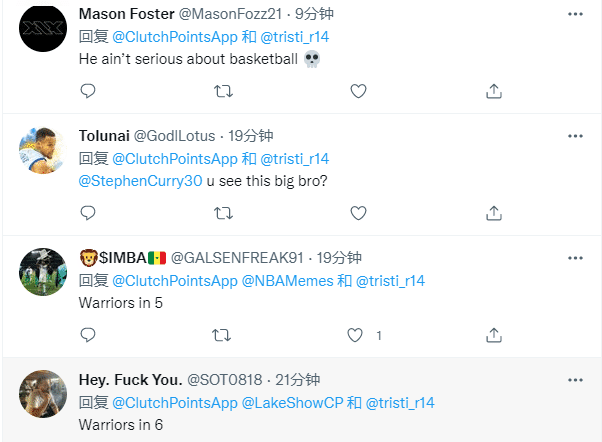Image resolution: width=602 pixels, height=442 pixels.
Task: Reply to Mason Foster's tweet
Action: click(x=88, y=91)
